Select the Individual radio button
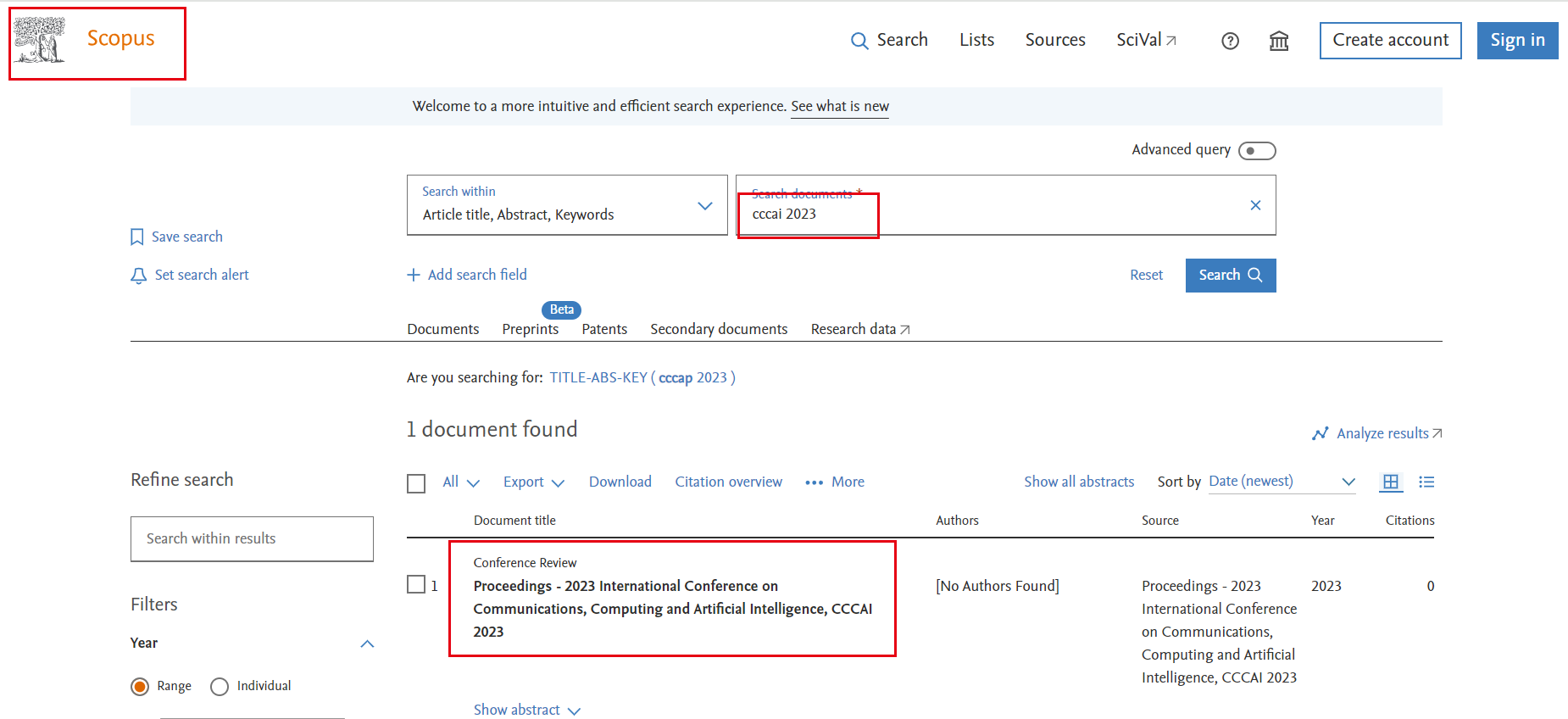This screenshot has width=1568, height=719. pyautogui.click(x=220, y=687)
